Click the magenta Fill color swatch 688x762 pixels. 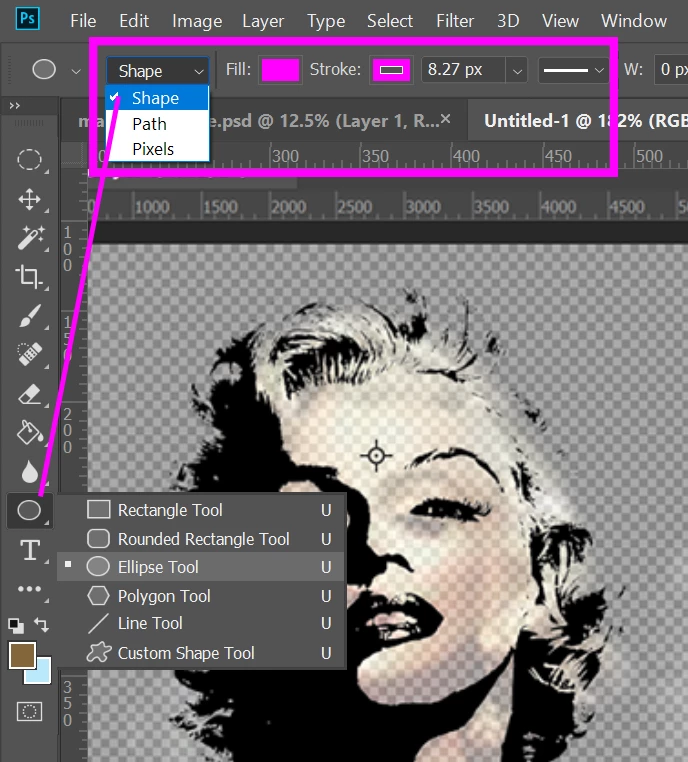point(280,70)
